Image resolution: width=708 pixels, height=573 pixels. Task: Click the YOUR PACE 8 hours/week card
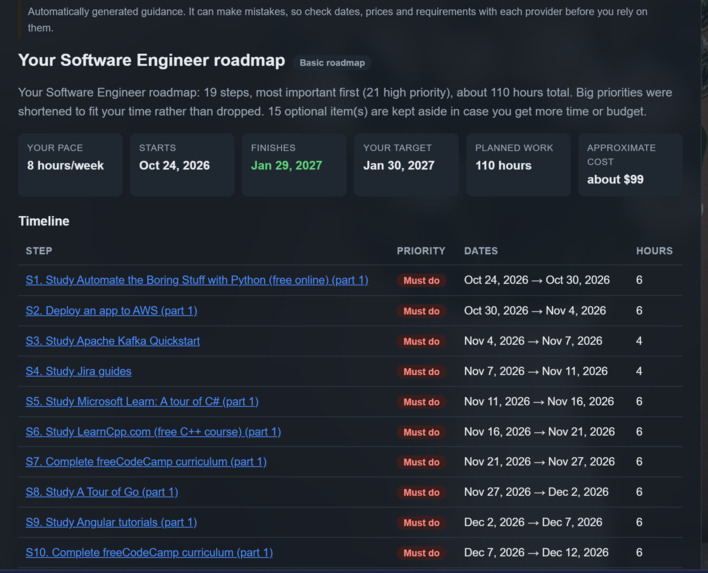pos(70,165)
